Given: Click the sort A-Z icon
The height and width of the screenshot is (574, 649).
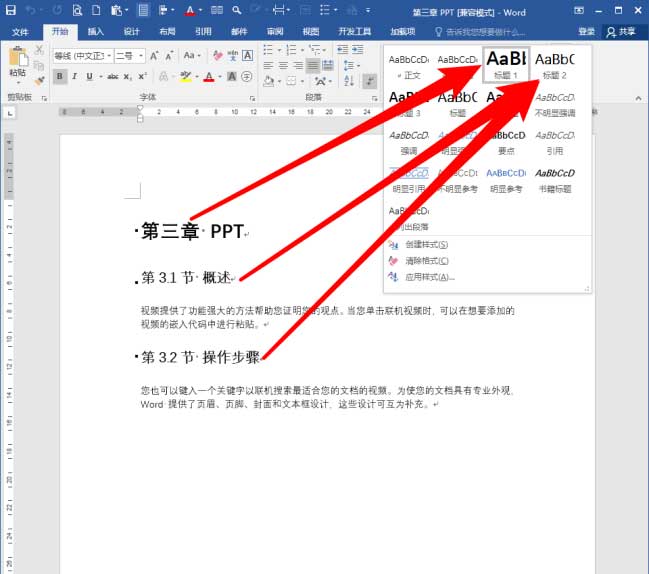Looking at the screenshot, I should pyautogui.click(x=349, y=81).
